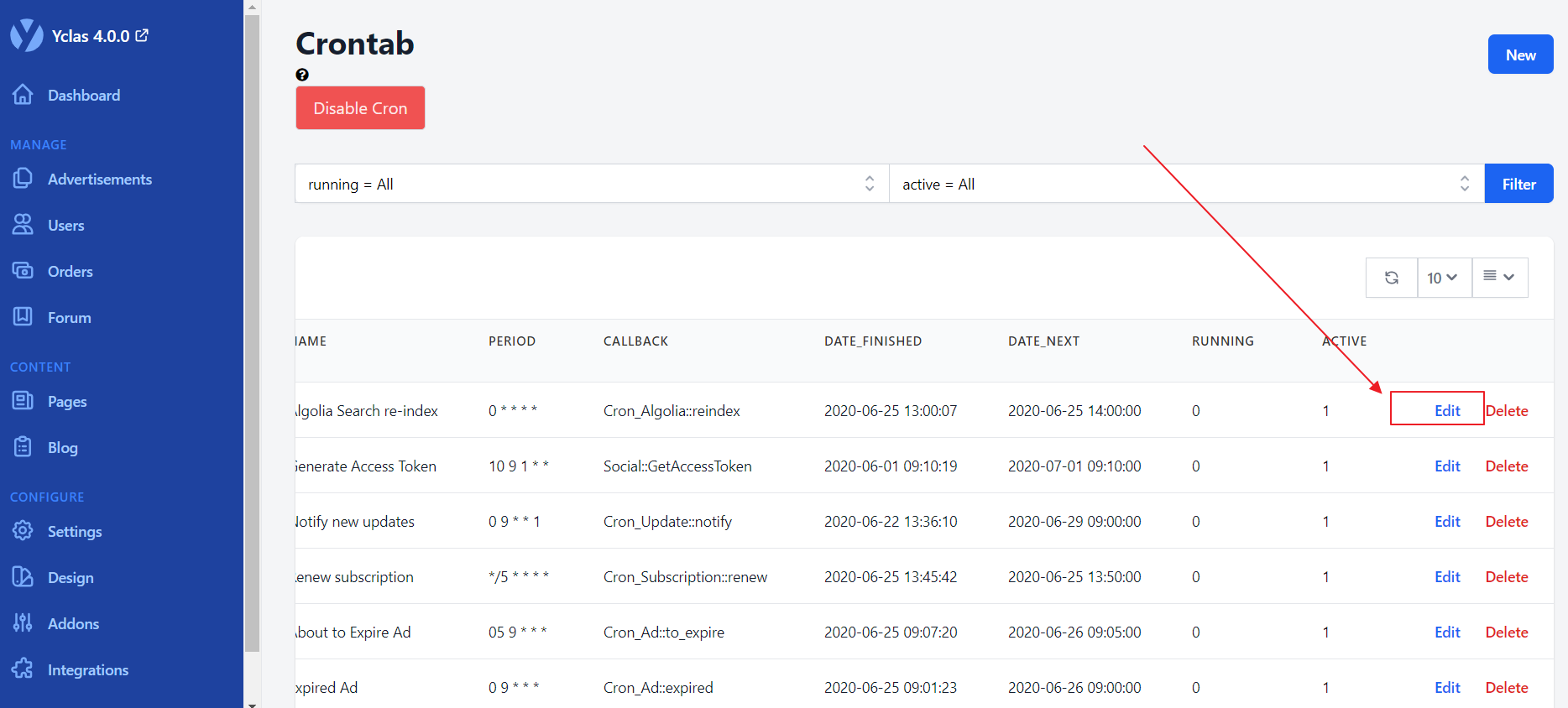Delete the Renew subscription cron

coord(1507,576)
